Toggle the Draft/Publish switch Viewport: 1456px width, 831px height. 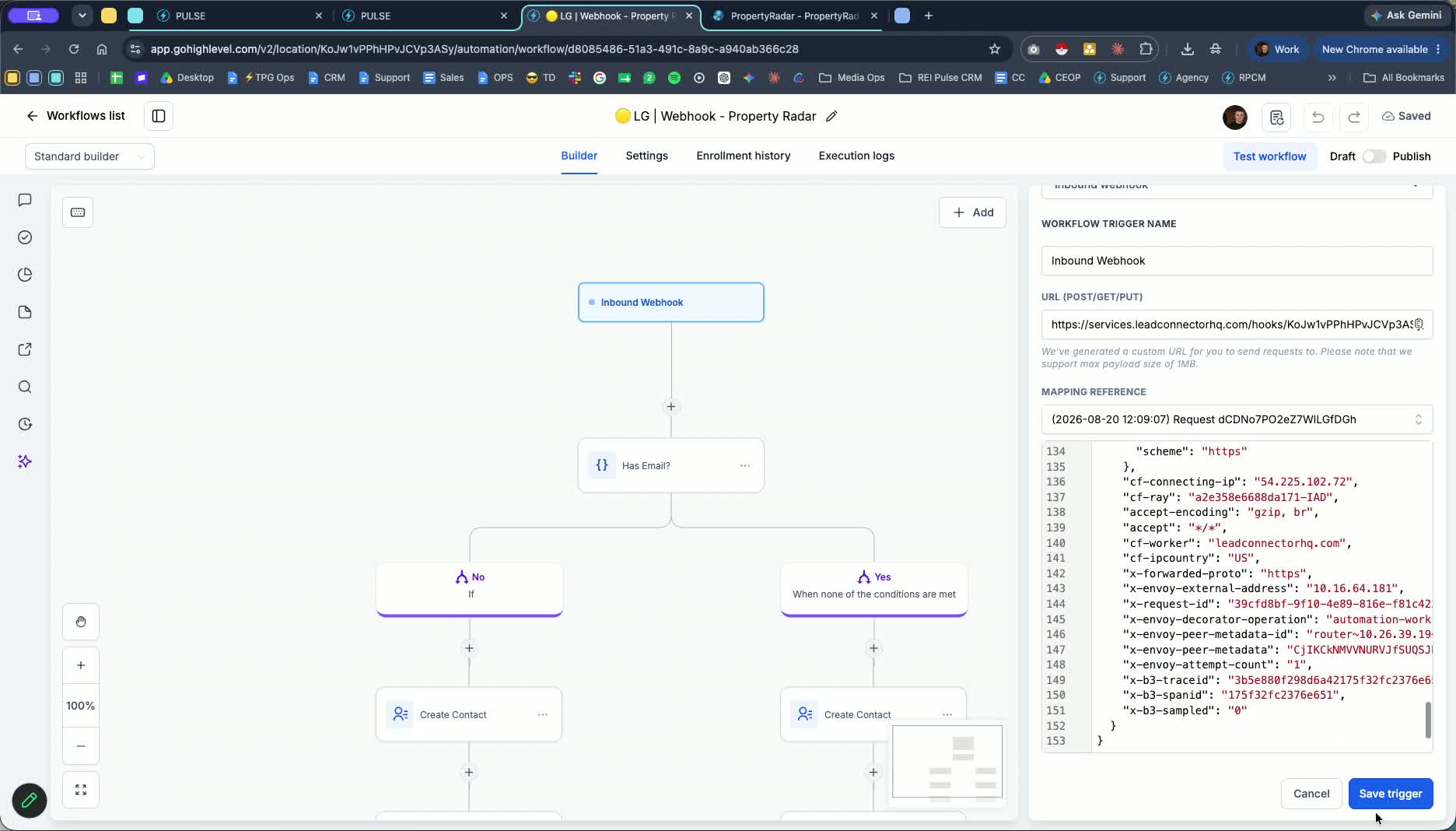click(x=1374, y=156)
